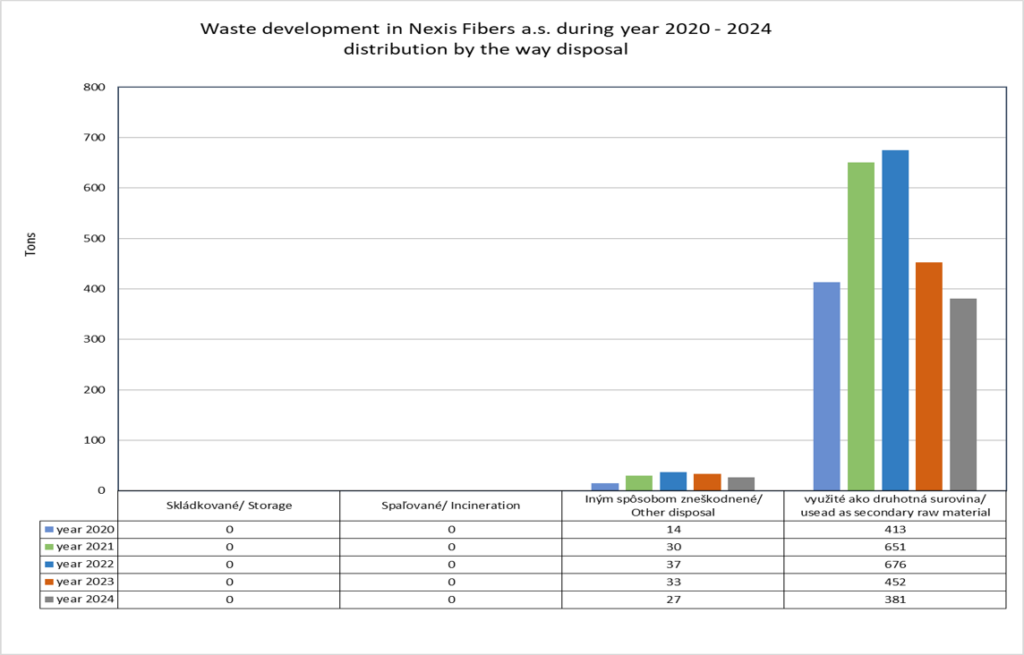Click the Storage 0 cell for year 2024
The width and height of the screenshot is (1024, 655).
tap(229, 599)
